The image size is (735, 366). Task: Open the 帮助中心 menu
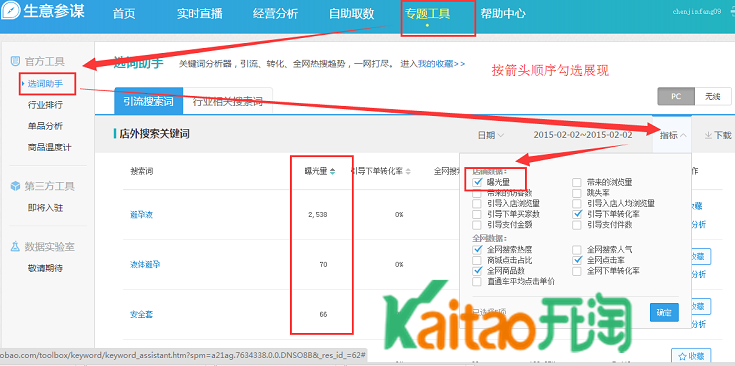point(503,14)
